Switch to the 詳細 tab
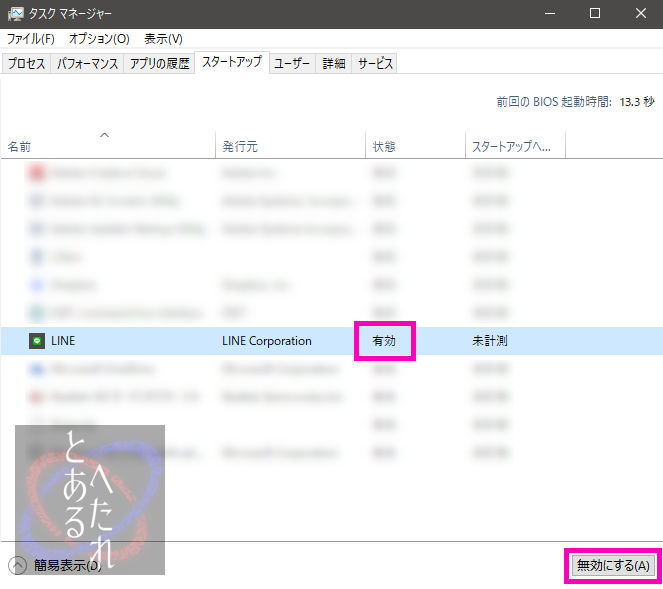 pyautogui.click(x=334, y=64)
